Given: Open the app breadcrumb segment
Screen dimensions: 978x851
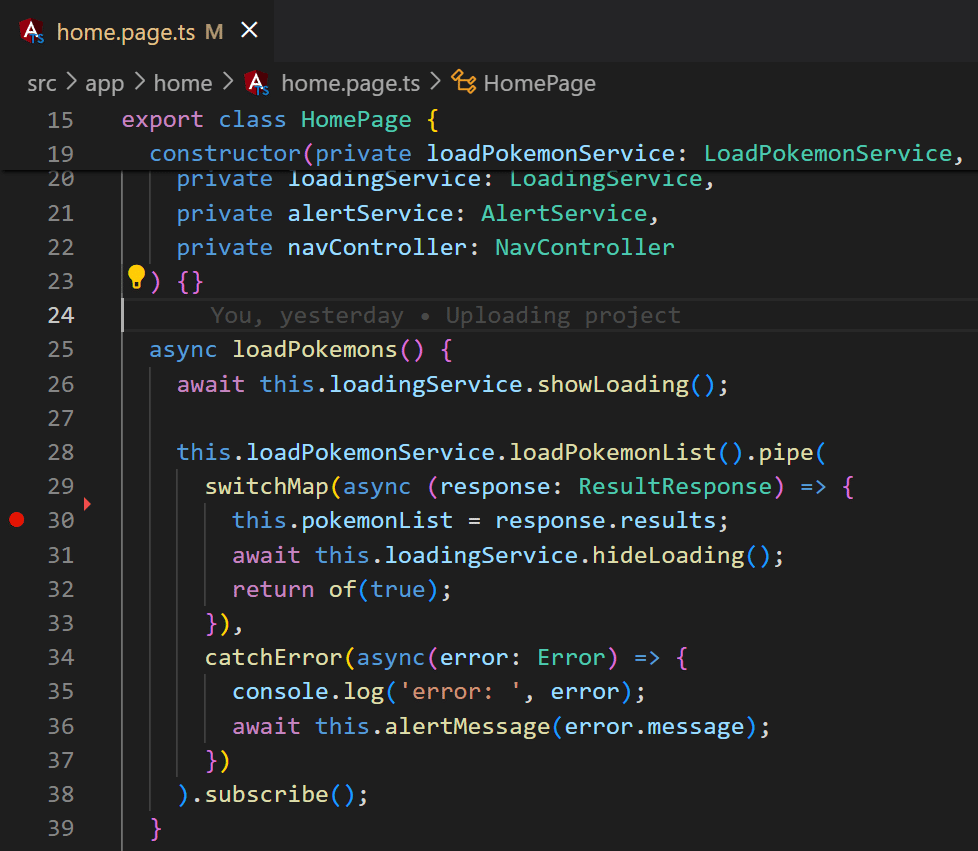Looking at the screenshot, I should [x=104, y=83].
